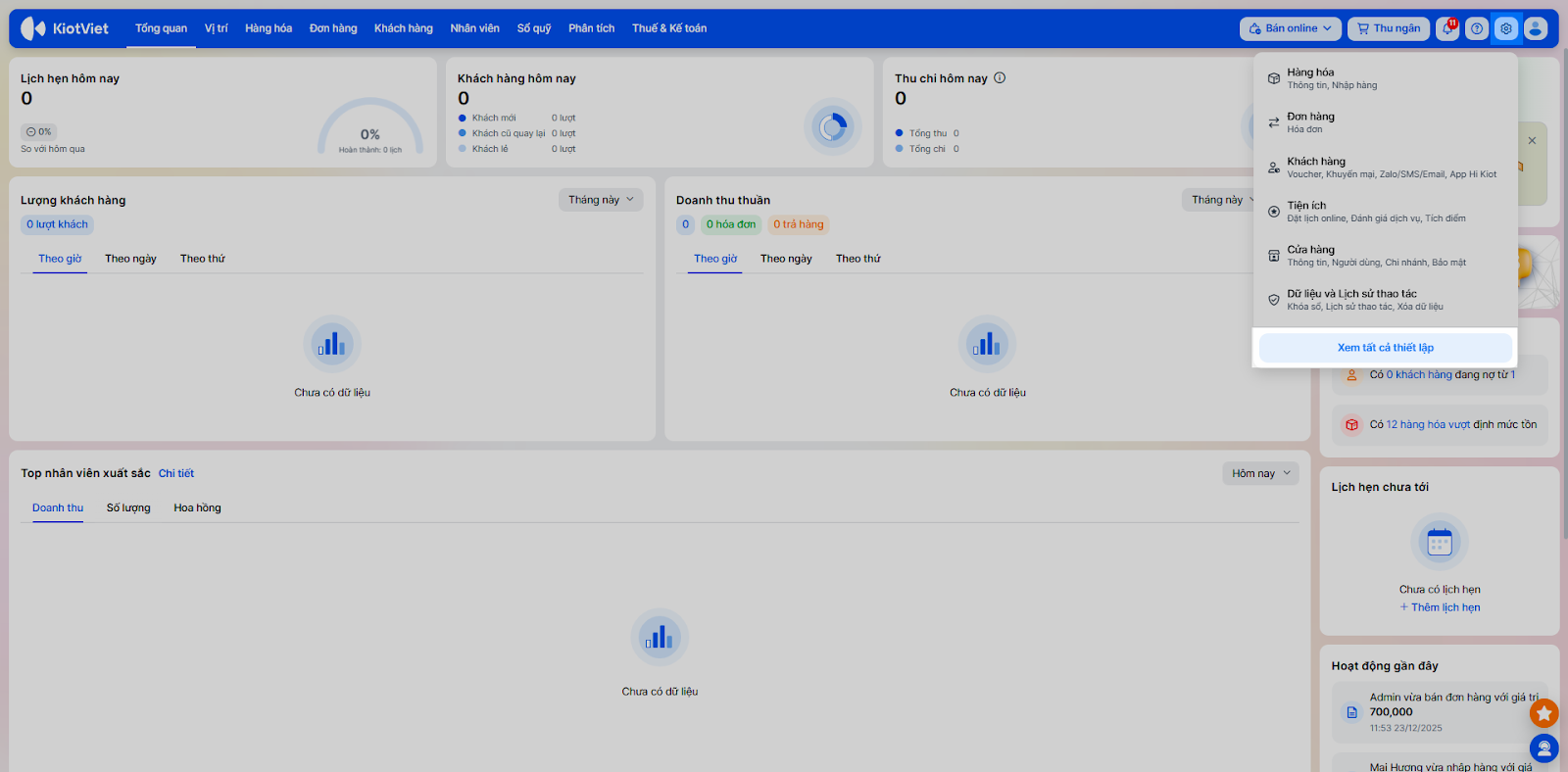This screenshot has width=1568, height=772.
Task: Click the Hàng hóa box icon
Action: [1274, 78]
